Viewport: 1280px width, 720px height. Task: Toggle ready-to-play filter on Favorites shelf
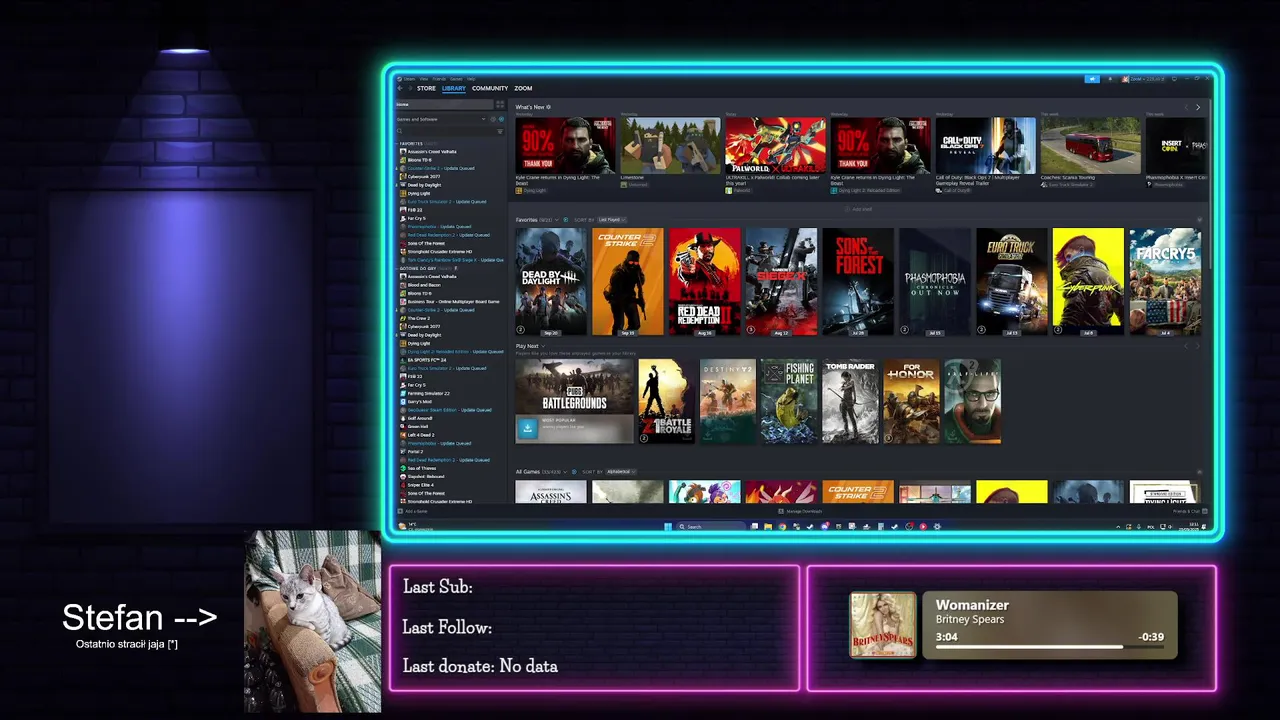(x=566, y=220)
